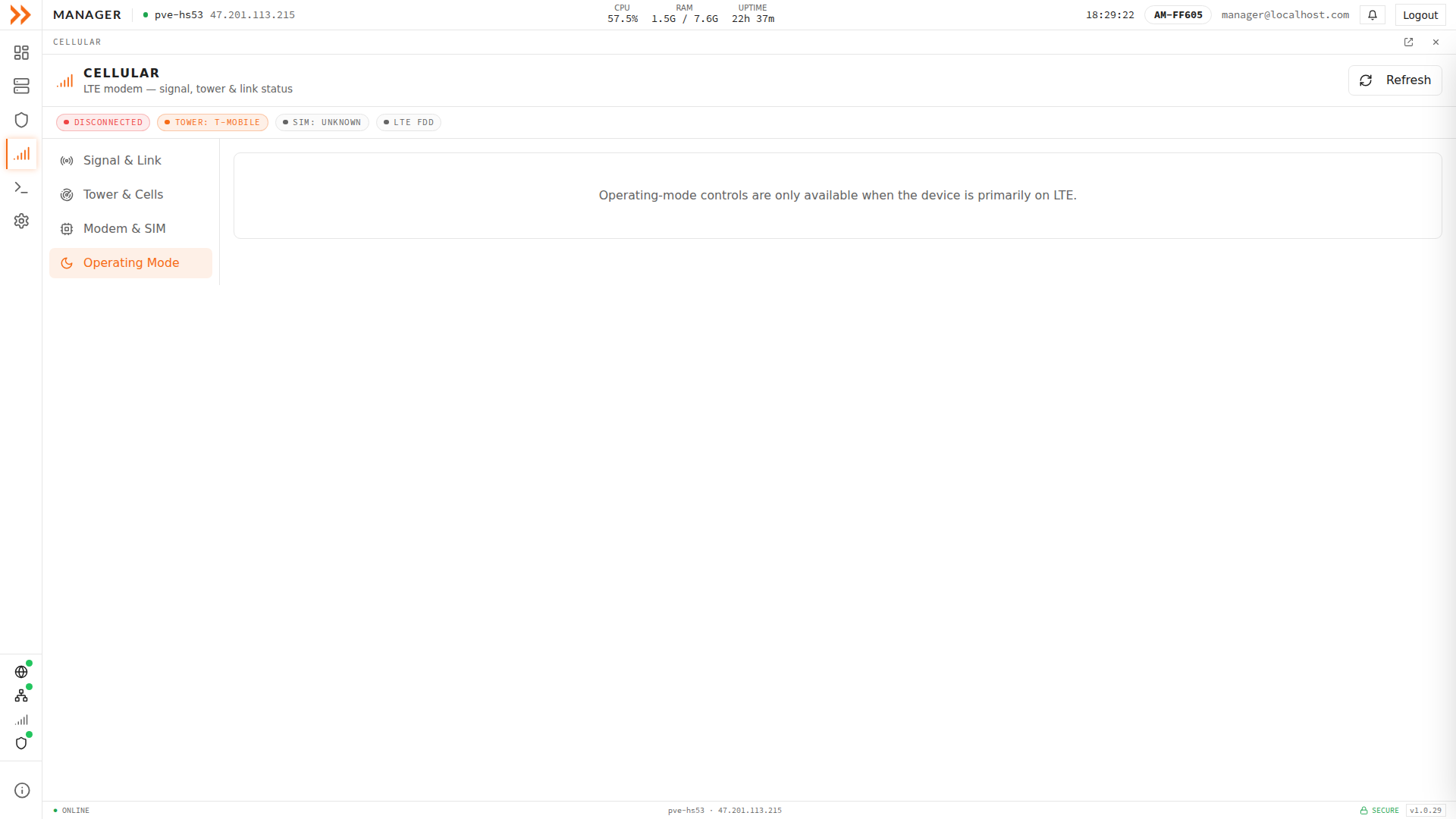The height and width of the screenshot is (819, 1456).
Task: Click the operating-mode unavailable message
Action: coord(837,196)
